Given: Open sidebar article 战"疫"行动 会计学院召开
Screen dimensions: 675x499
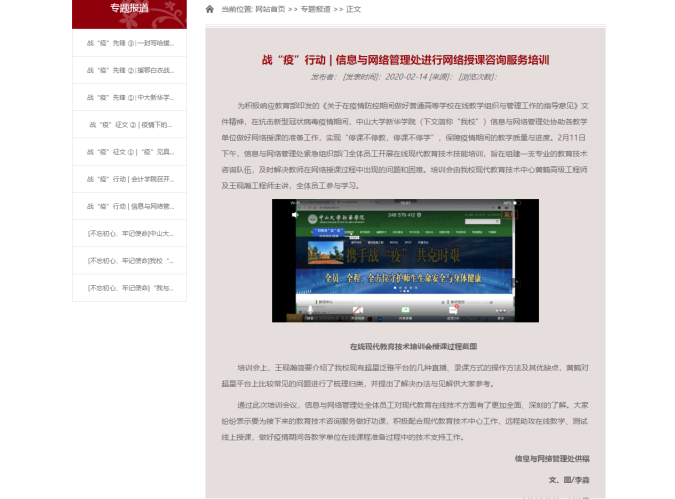Looking at the screenshot, I should pos(129,179).
